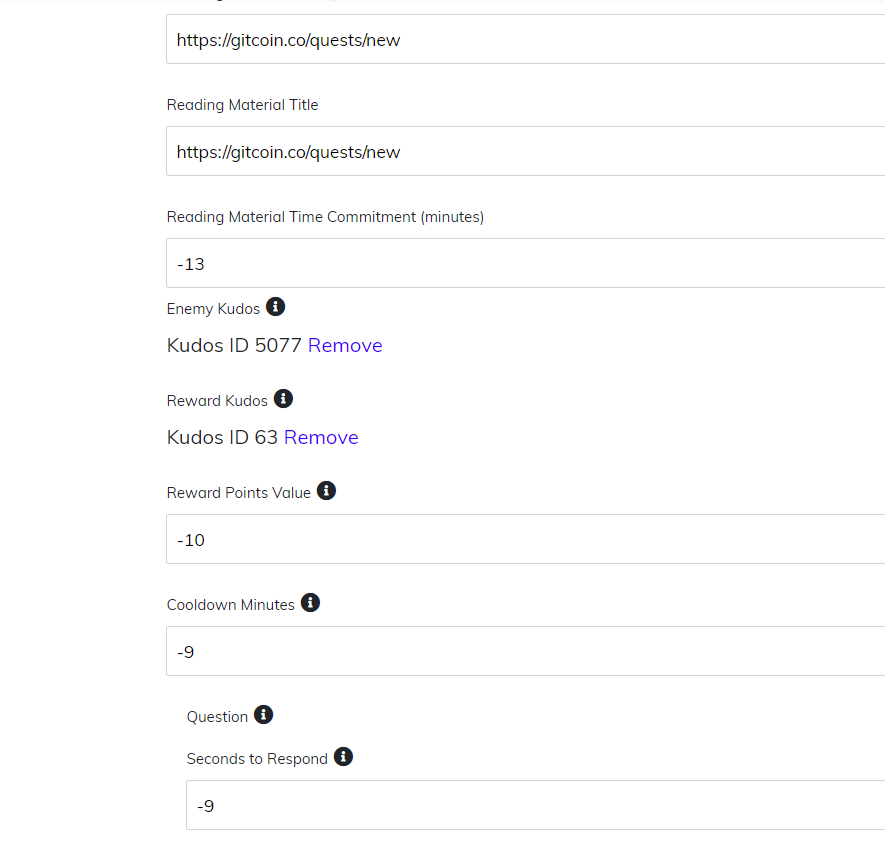The width and height of the screenshot is (885, 844).
Task: Click the info icon beside Seconds to Respond
Action: point(343,757)
